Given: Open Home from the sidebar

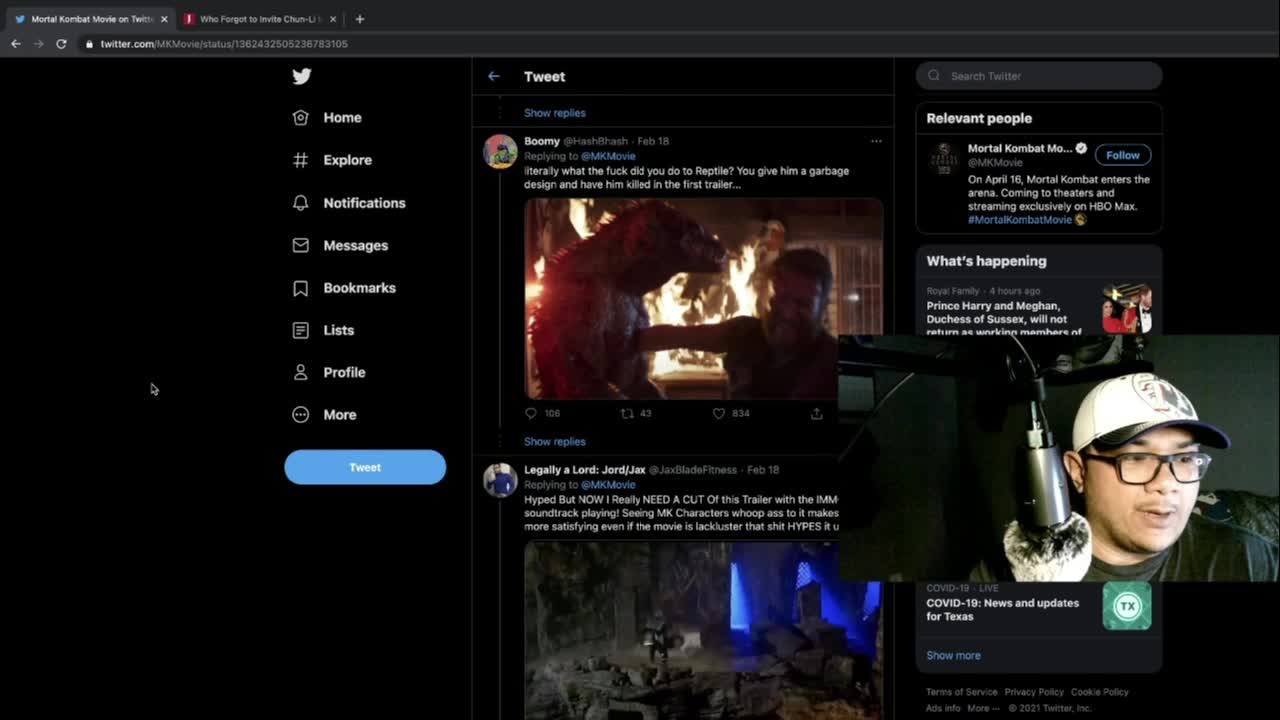Looking at the screenshot, I should (342, 118).
